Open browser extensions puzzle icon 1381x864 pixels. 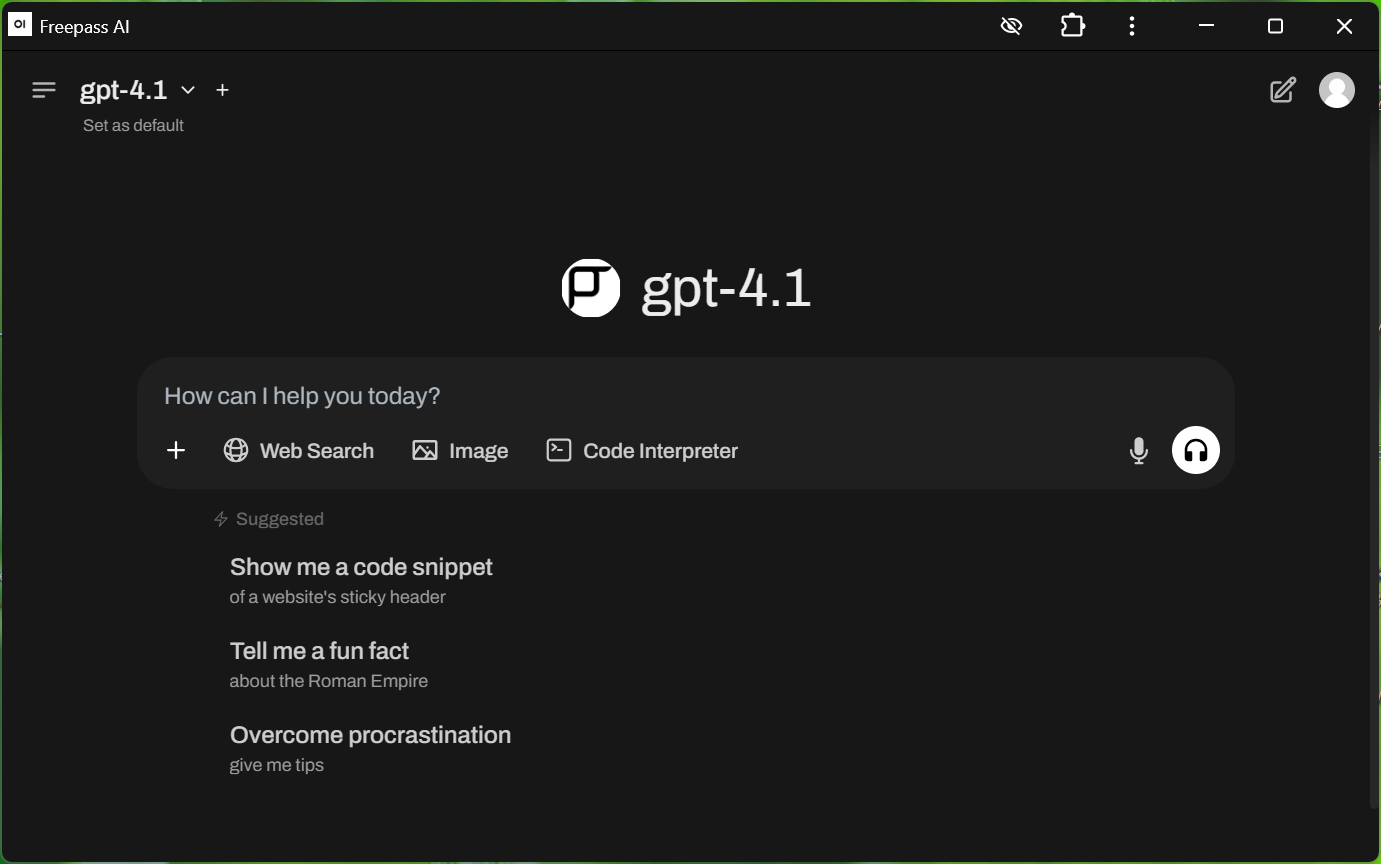click(1073, 26)
